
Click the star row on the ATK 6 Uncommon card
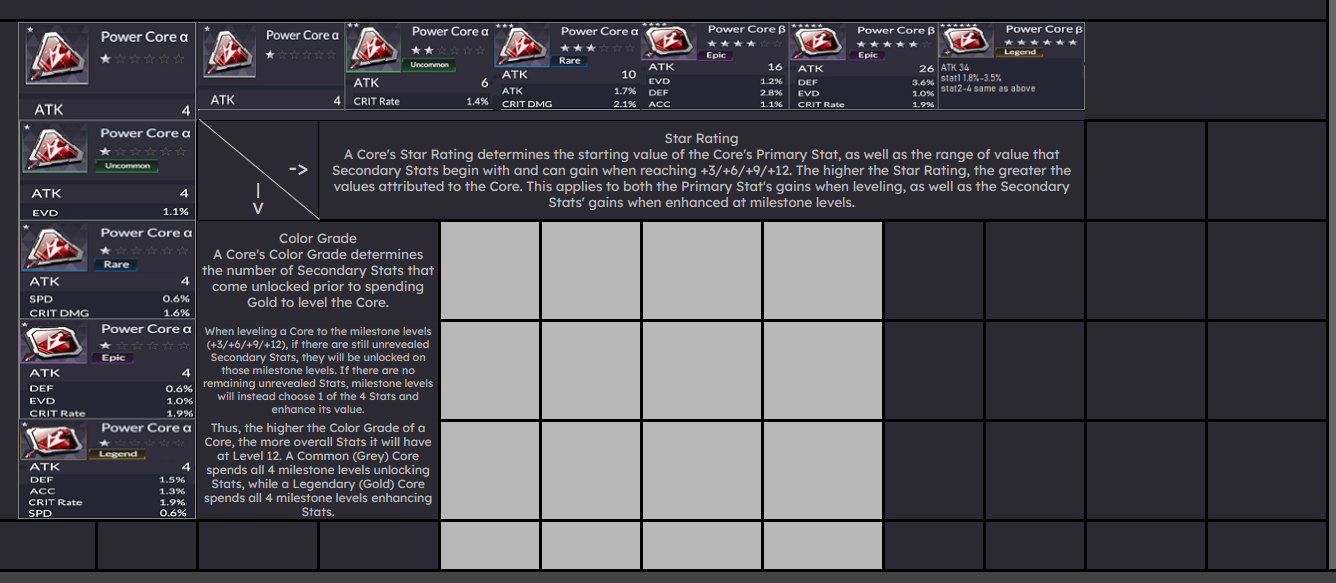click(450, 49)
